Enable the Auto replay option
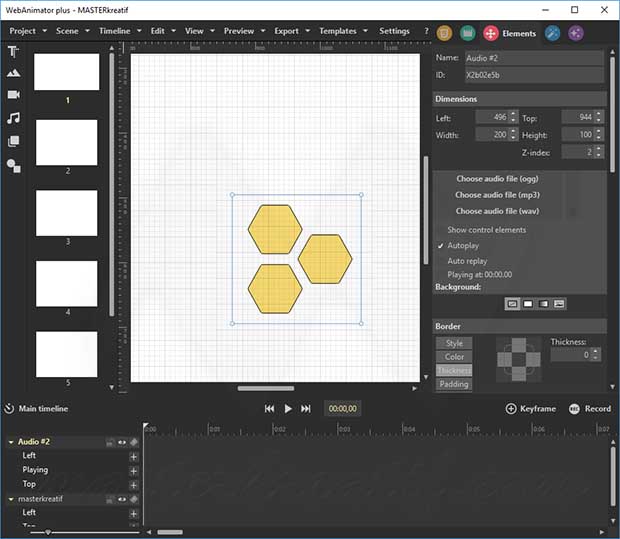The image size is (620, 539). click(467, 260)
